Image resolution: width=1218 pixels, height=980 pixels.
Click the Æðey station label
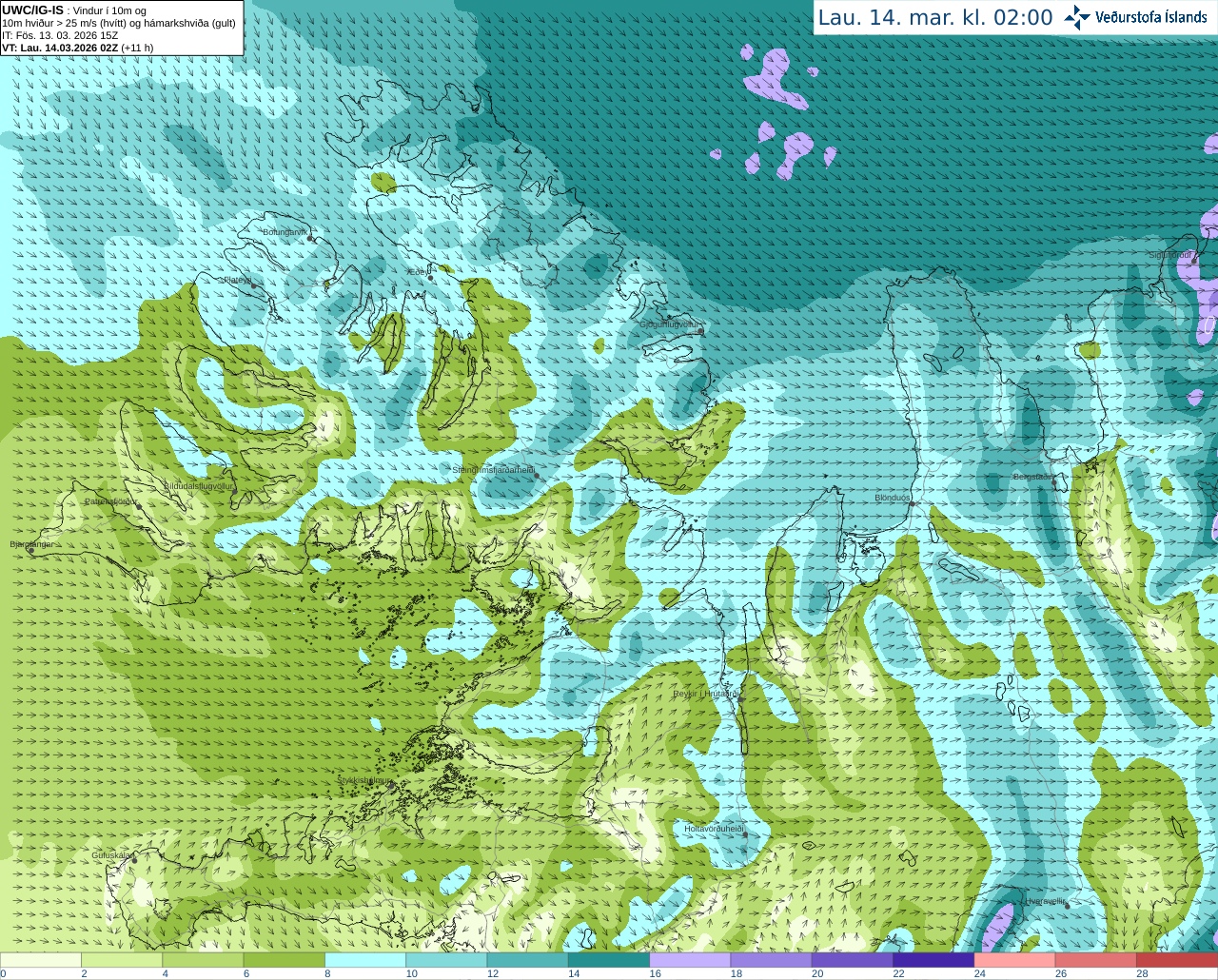coord(416,272)
